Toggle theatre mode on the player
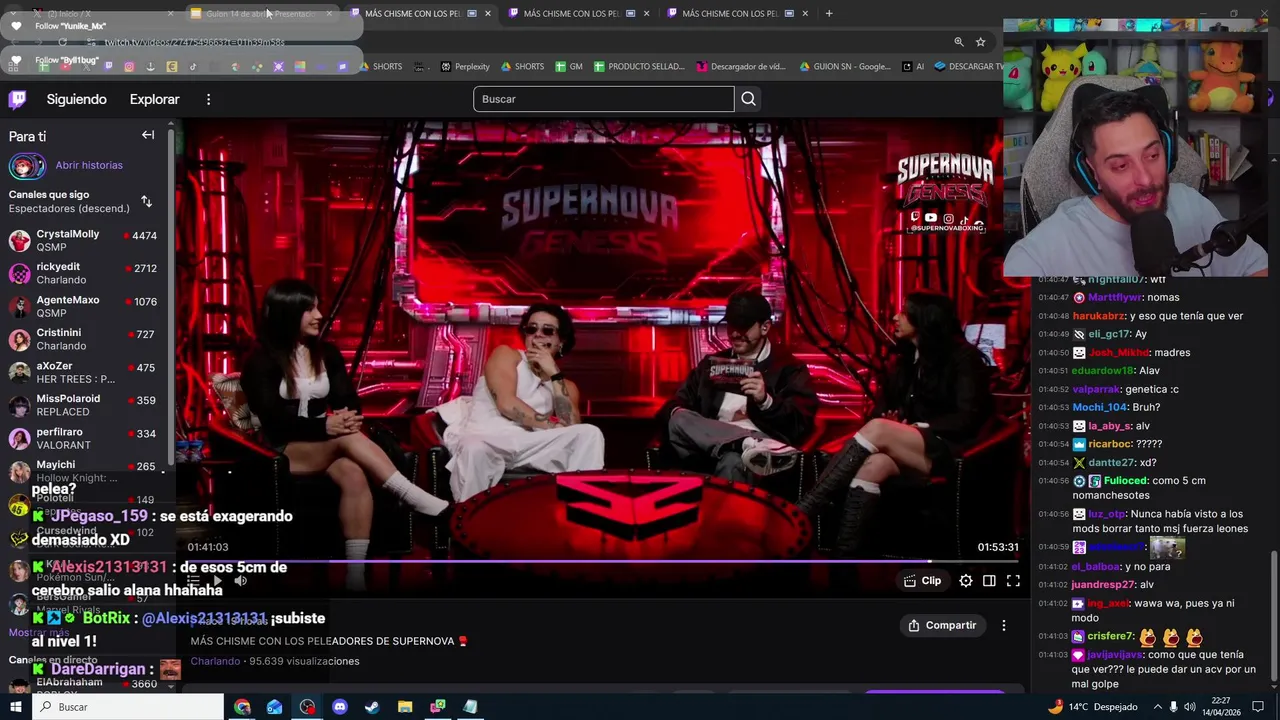Screen dimensions: 1280x720 [989, 581]
